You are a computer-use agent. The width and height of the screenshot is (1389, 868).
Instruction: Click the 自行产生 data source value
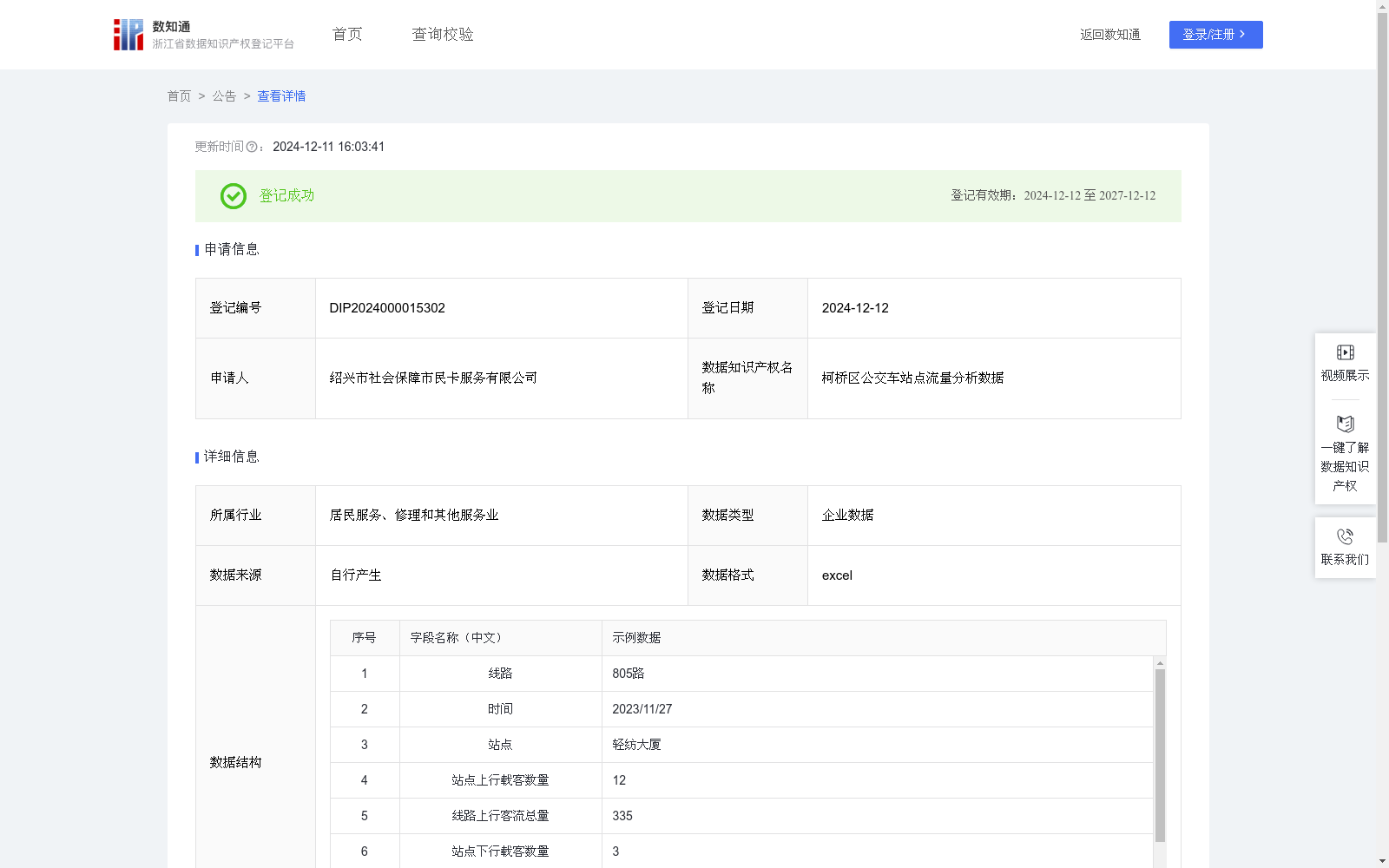356,575
